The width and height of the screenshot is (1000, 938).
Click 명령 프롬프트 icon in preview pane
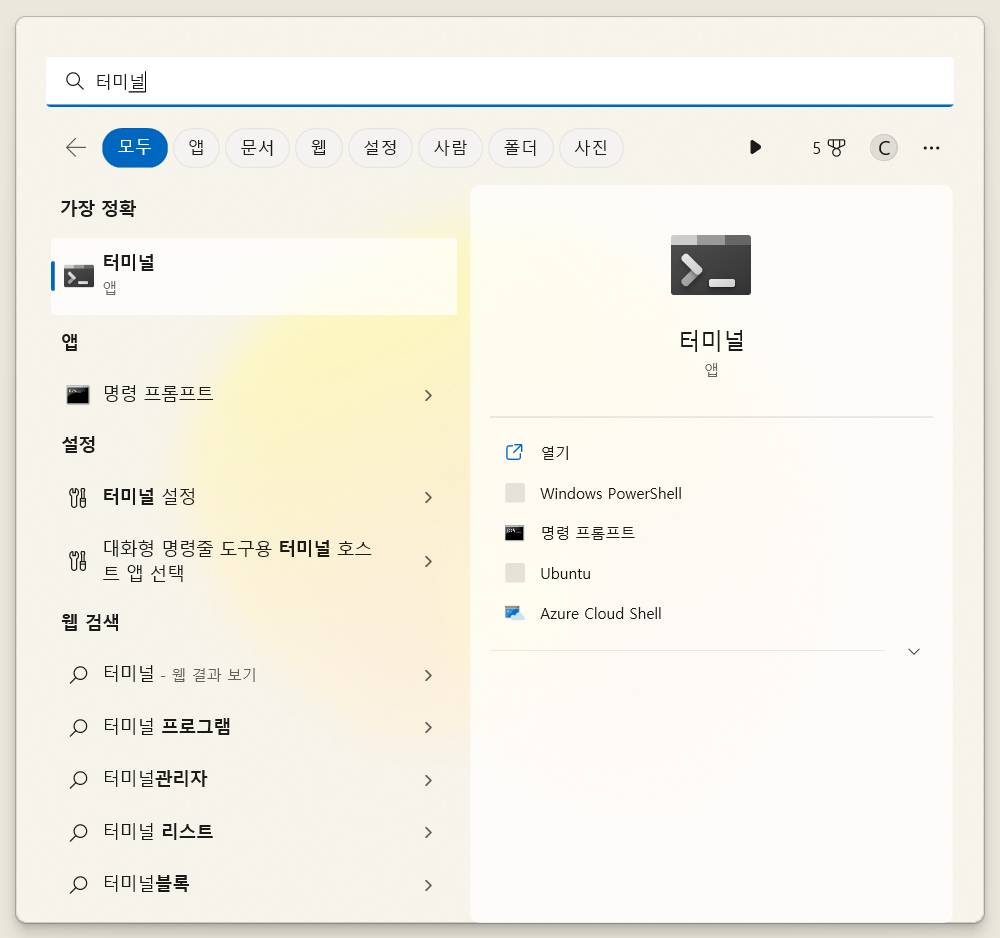(515, 533)
